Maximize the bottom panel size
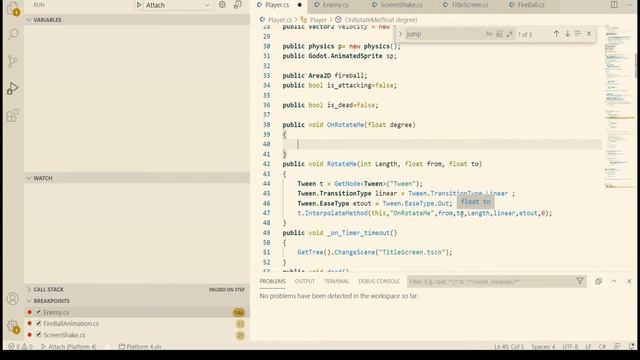 (614, 281)
